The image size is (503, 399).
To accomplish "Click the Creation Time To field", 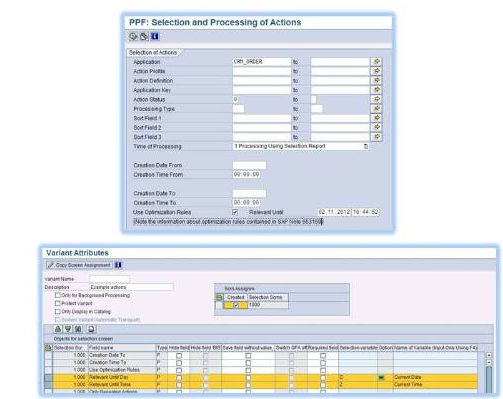I will tap(247, 203).
